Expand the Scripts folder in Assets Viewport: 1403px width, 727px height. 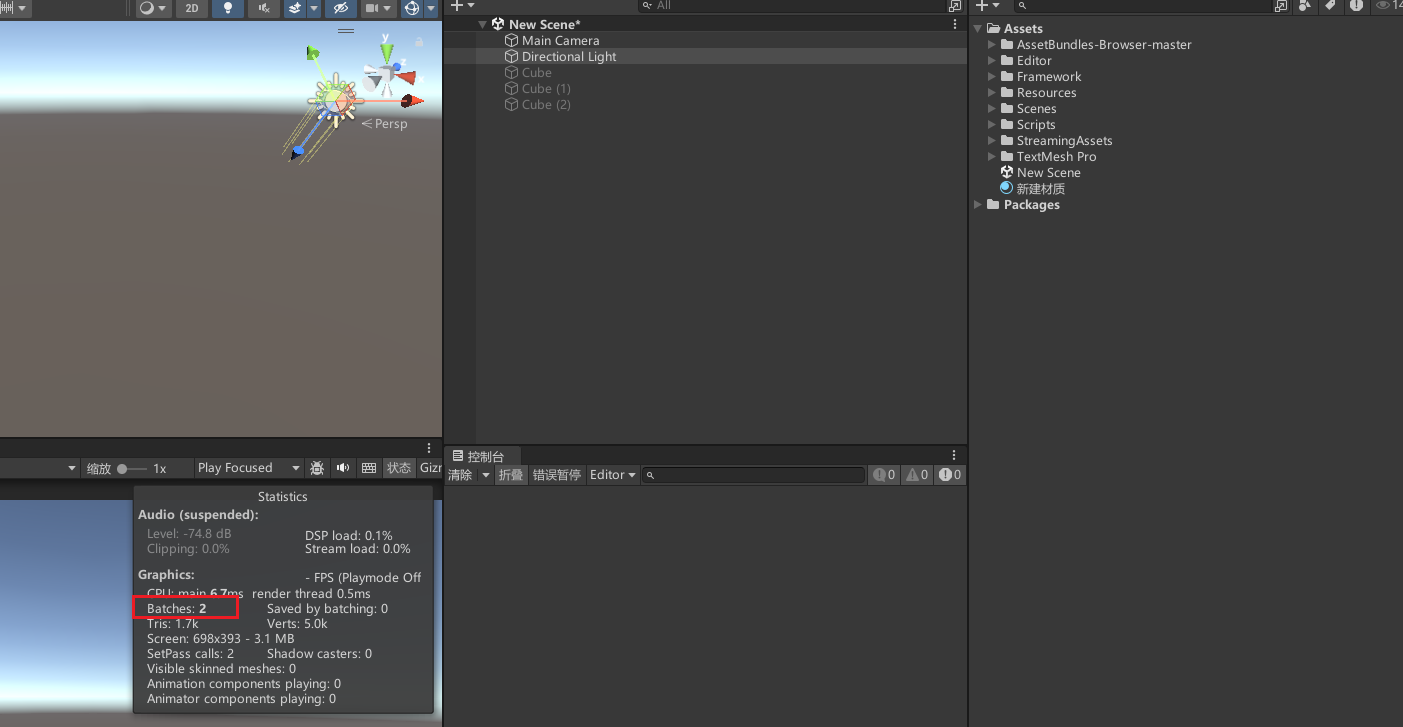click(992, 125)
